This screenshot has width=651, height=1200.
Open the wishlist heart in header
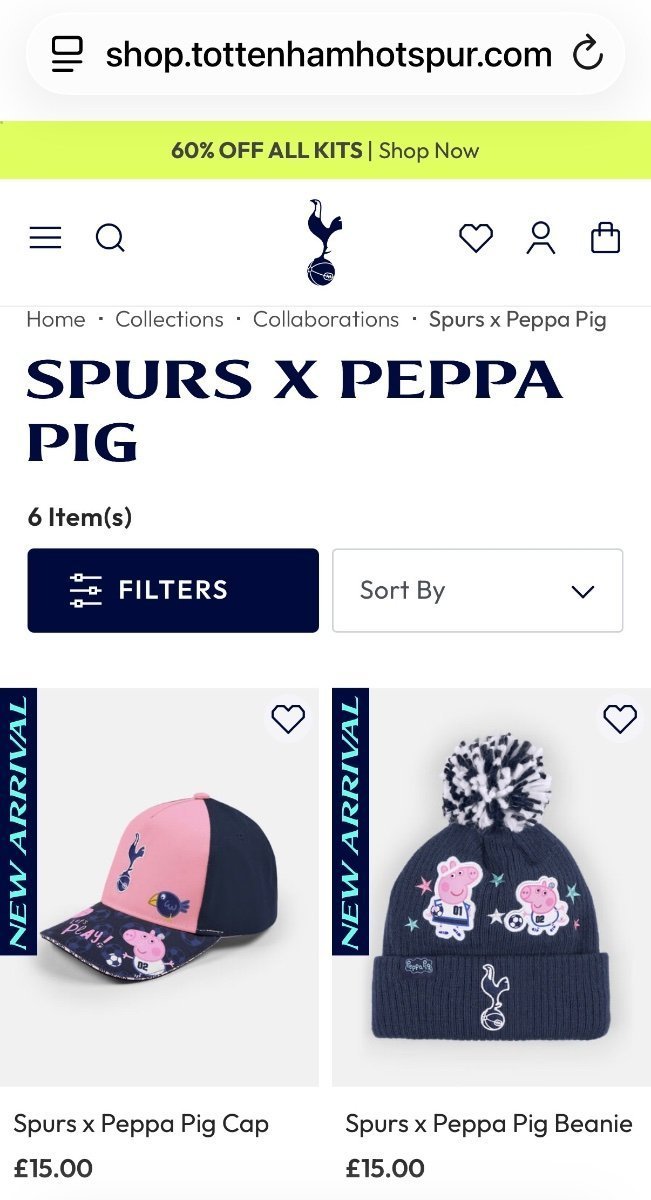[475, 238]
